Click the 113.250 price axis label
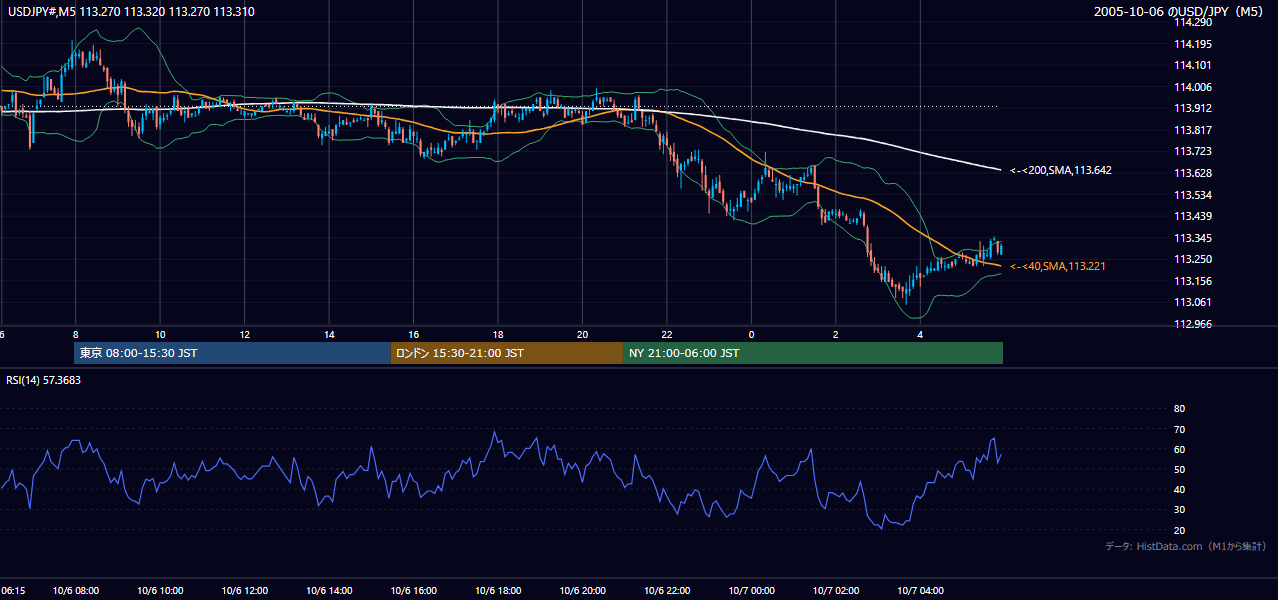The width and height of the screenshot is (1278, 600). point(1192,259)
